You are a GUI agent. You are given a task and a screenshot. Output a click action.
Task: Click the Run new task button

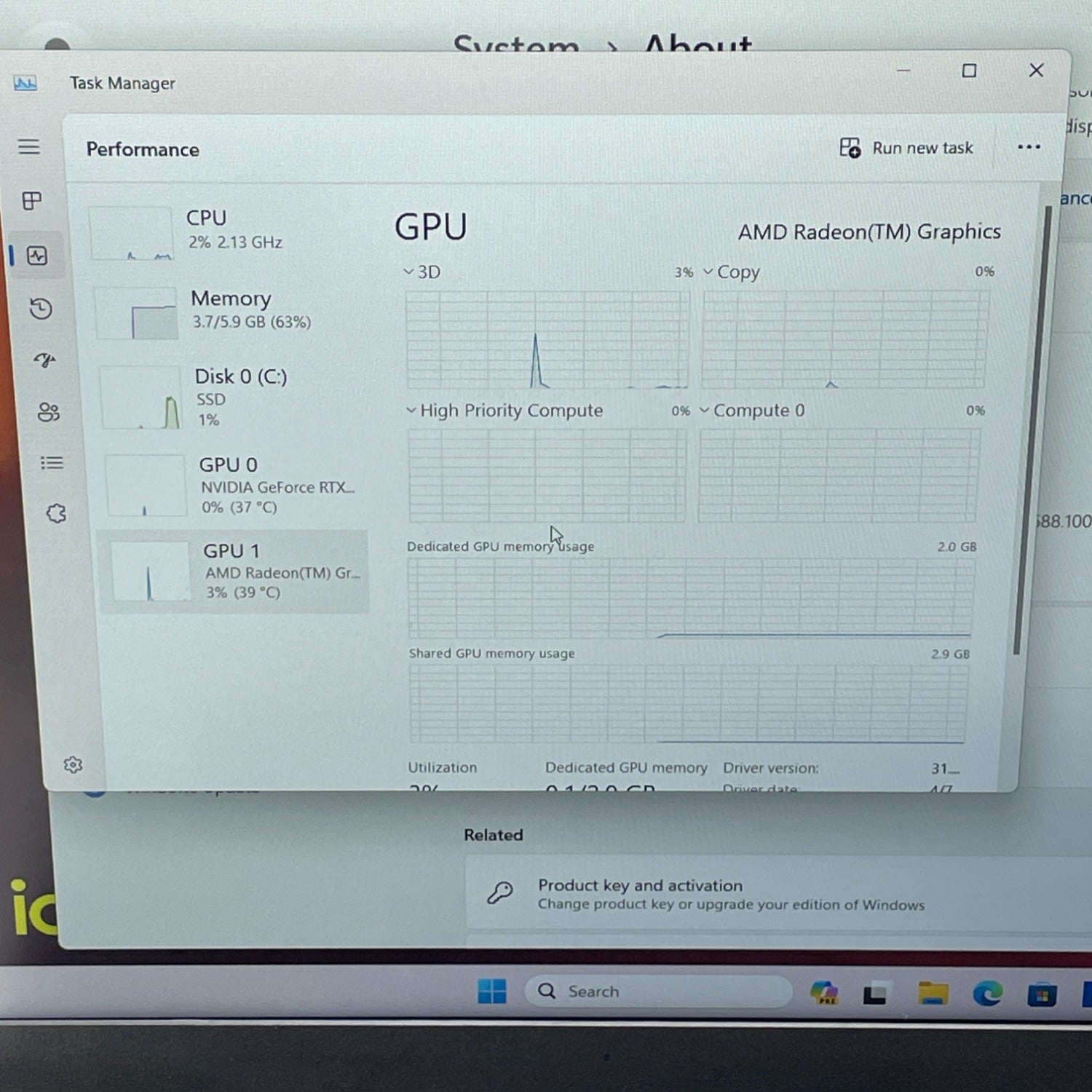pos(906,148)
